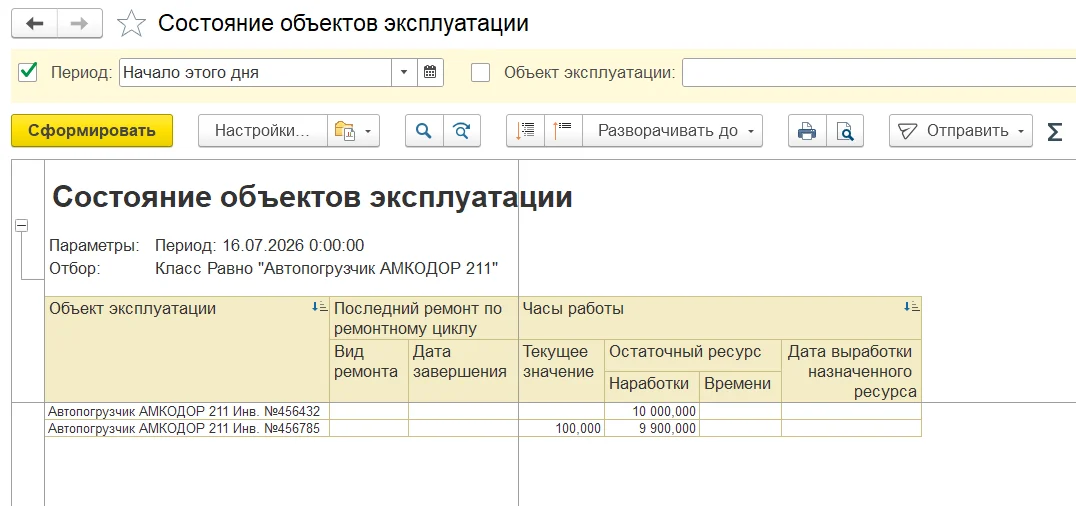
Task: Click the Период: 16.07.2026 0:00:00 parameter text
Action: [259, 245]
